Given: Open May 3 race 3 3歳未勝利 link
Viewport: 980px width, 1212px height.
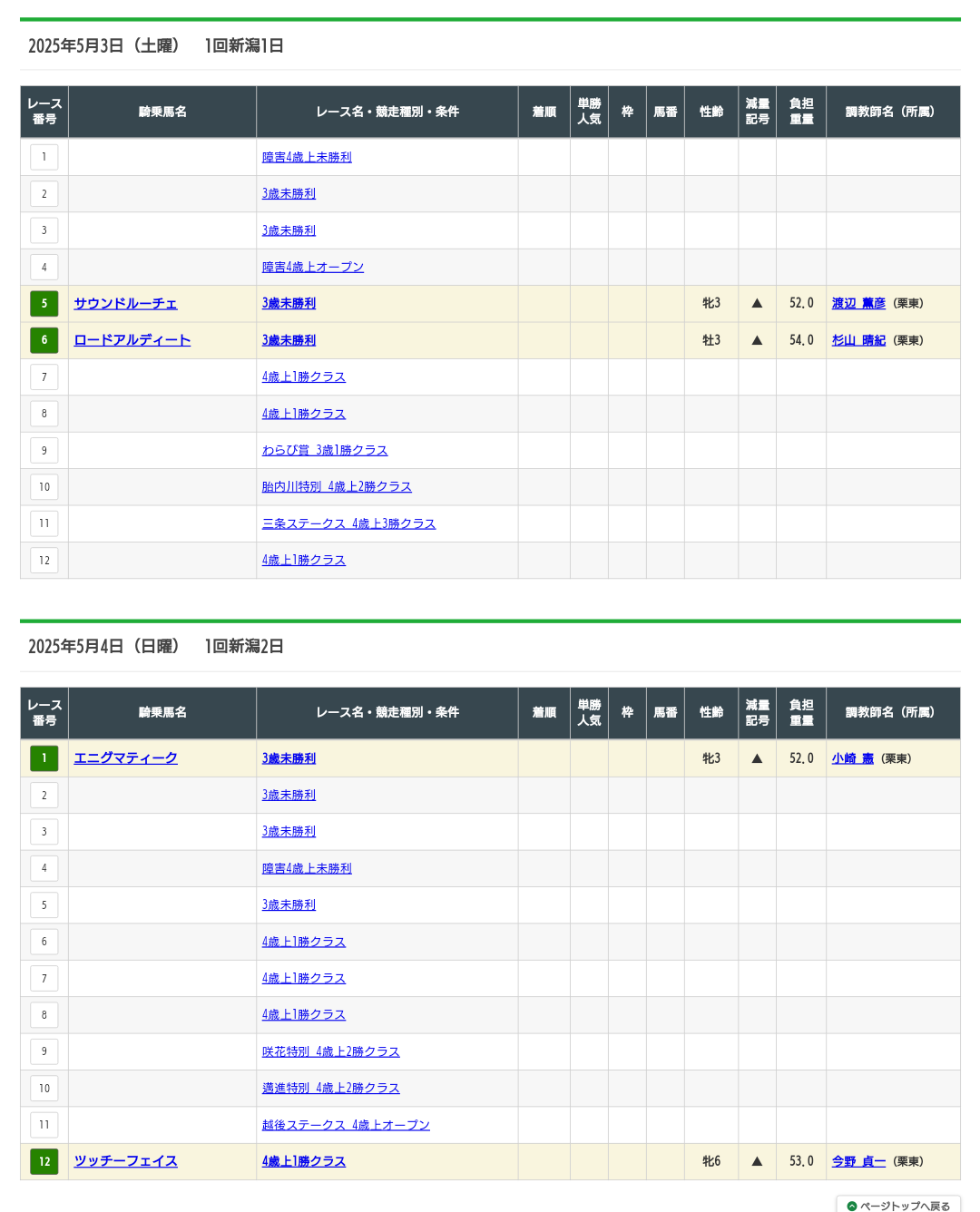Looking at the screenshot, I should pyautogui.click(x=289, y=230).
